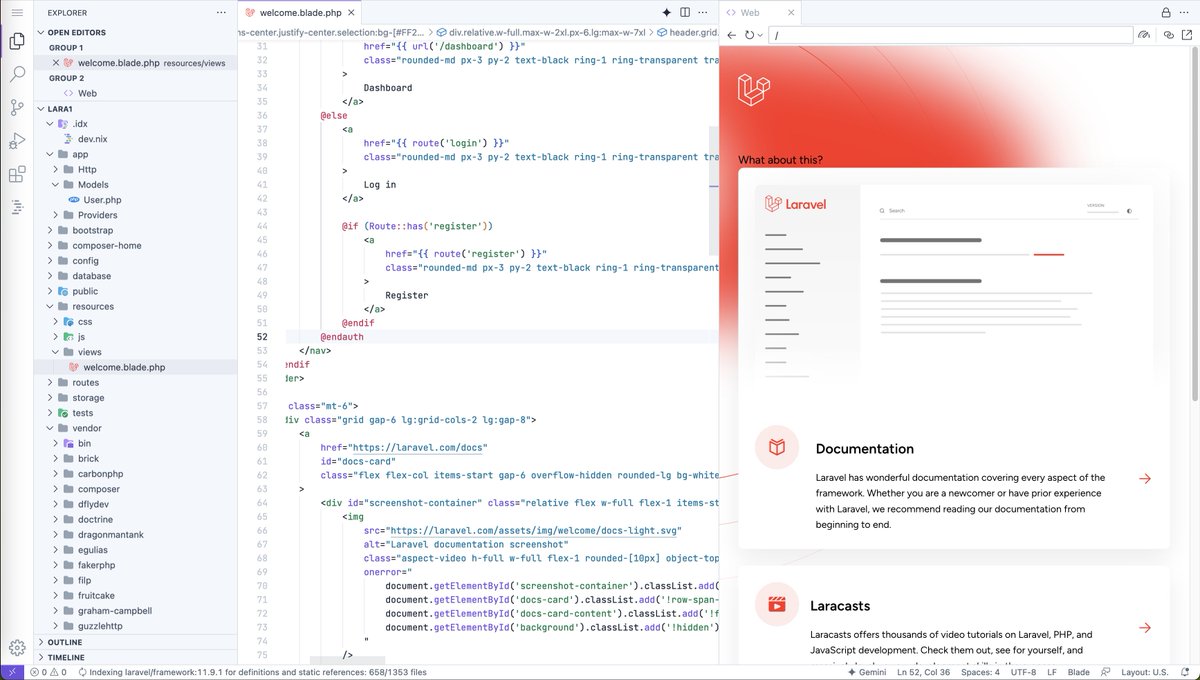This screenshot has width=1200, height=680.
Task: Open the Laracasts card arrow in preview
Action: 1145,628
